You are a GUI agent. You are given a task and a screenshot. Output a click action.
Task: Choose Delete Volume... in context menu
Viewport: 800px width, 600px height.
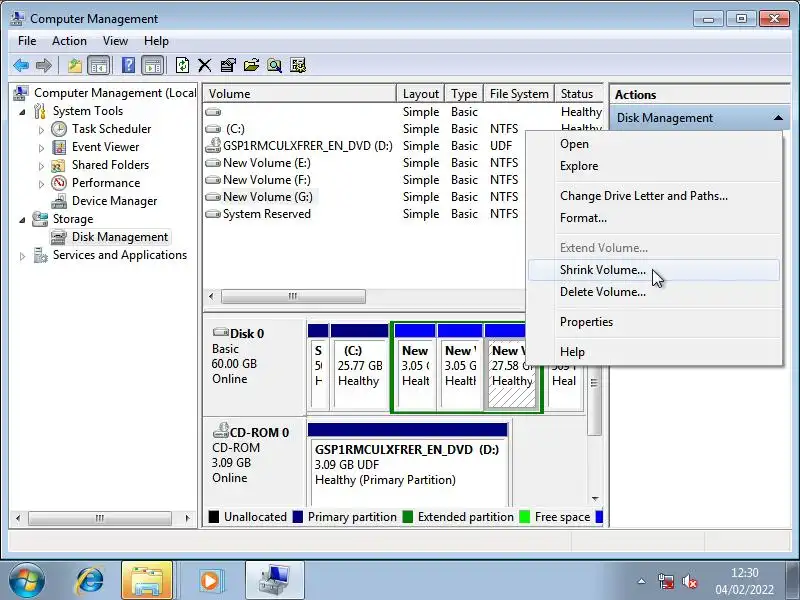point(654,292)
